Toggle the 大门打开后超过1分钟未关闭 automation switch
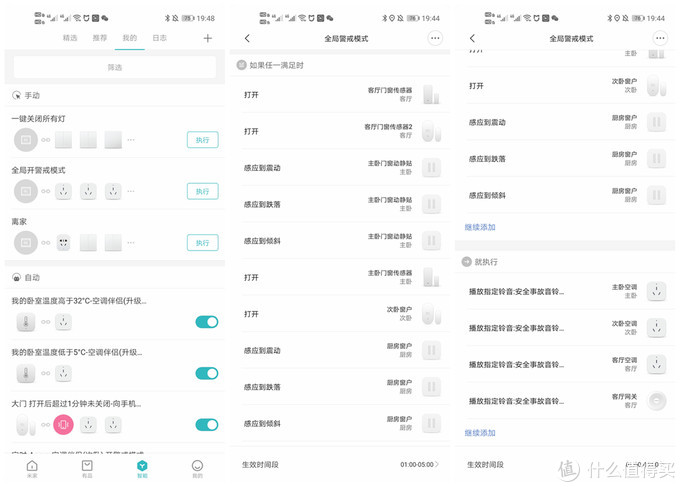The image size is (680, 487). 207,425
